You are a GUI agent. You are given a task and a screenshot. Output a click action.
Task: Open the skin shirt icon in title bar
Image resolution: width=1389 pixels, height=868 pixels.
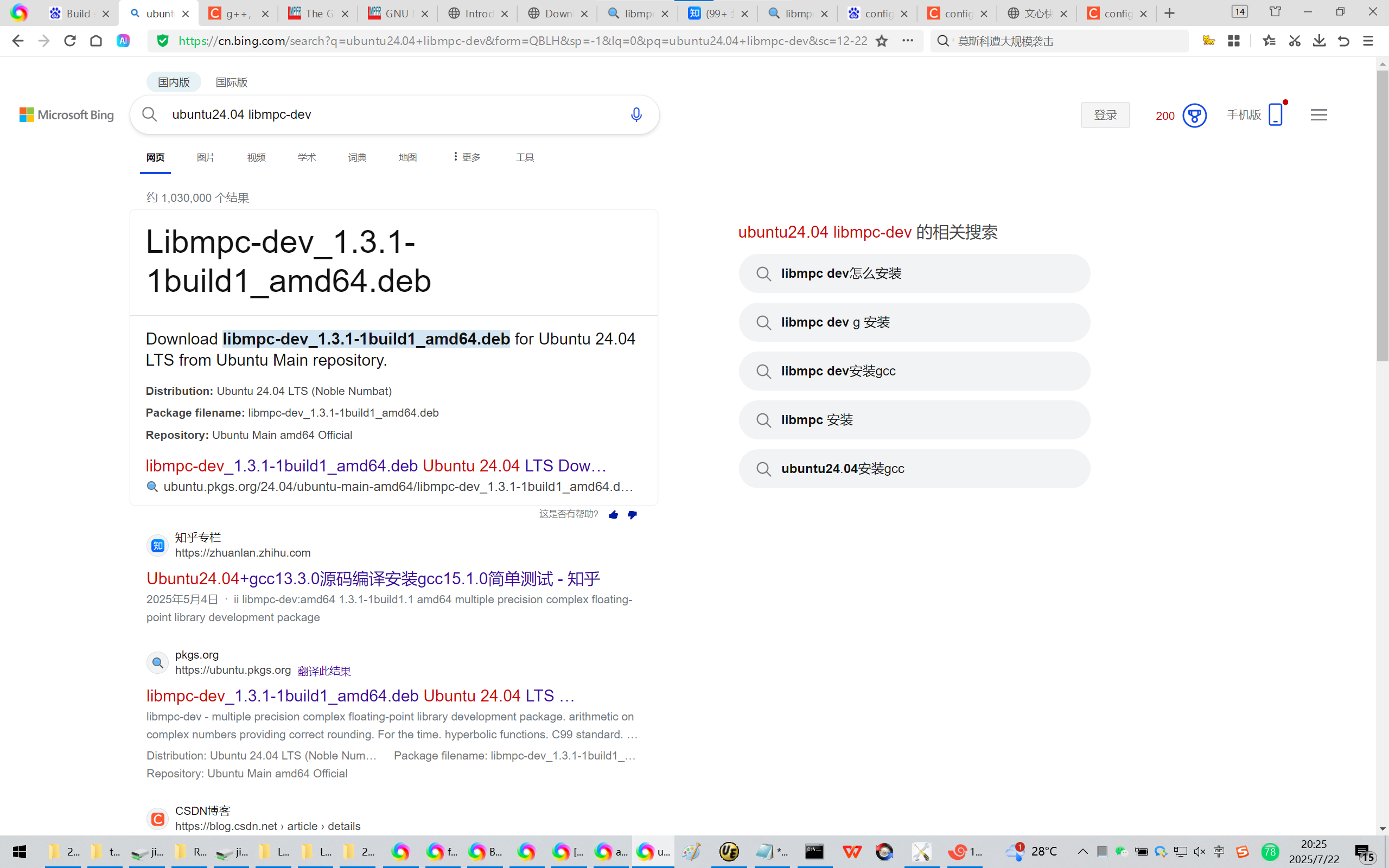[1275, 12]
